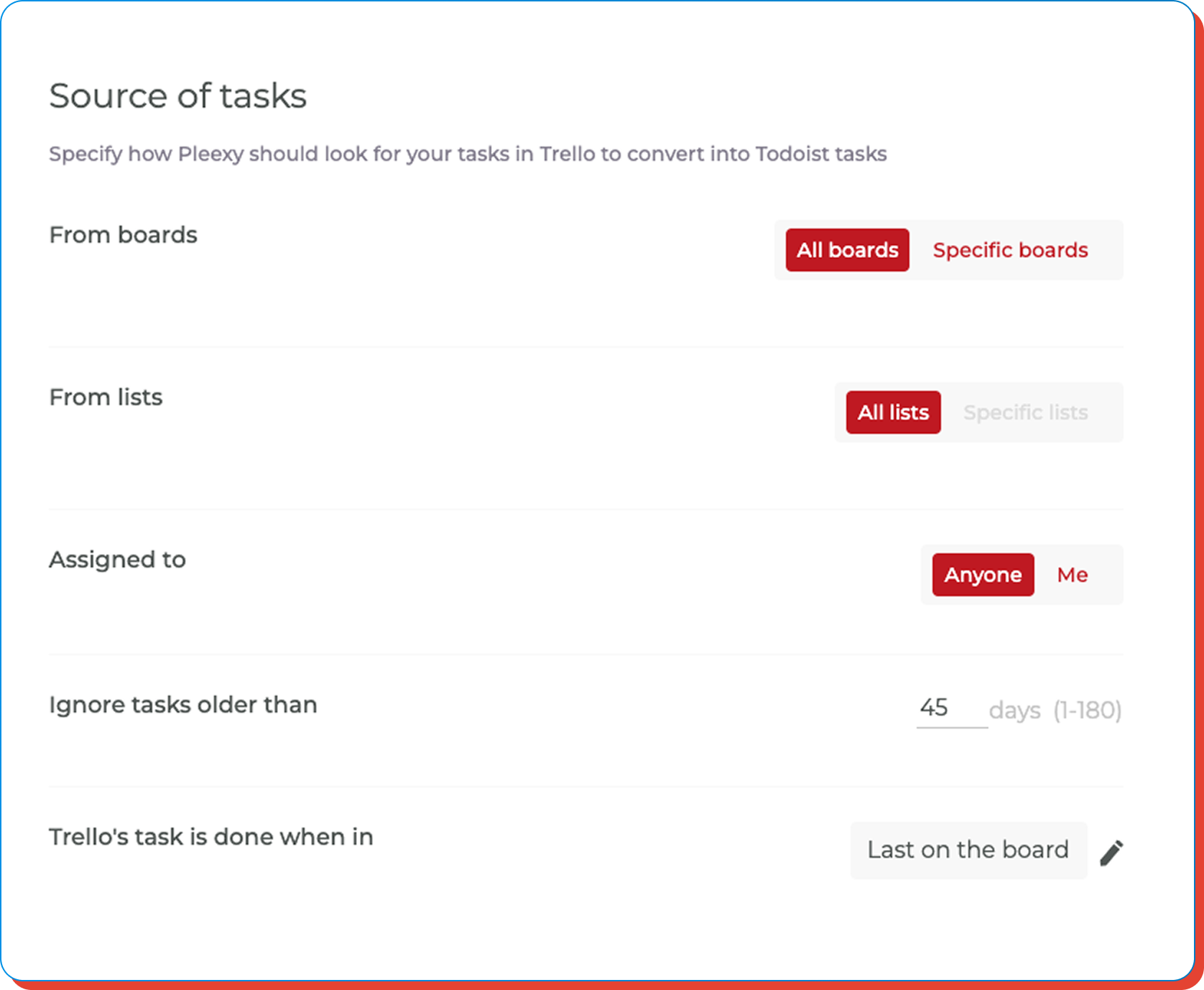Click the From lists label

point(106,397)
